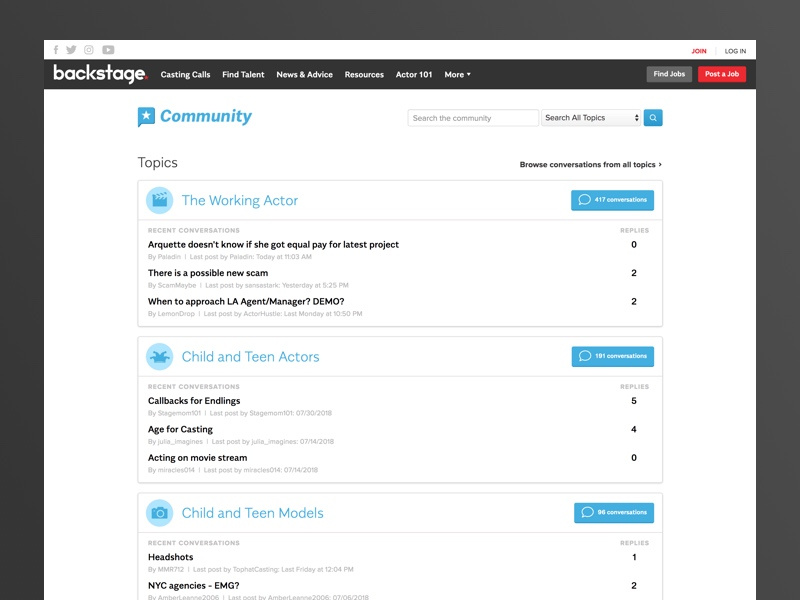800x600 pixels.
Task: Open The Working Actor topic title
Action: [x=240, y=201]
